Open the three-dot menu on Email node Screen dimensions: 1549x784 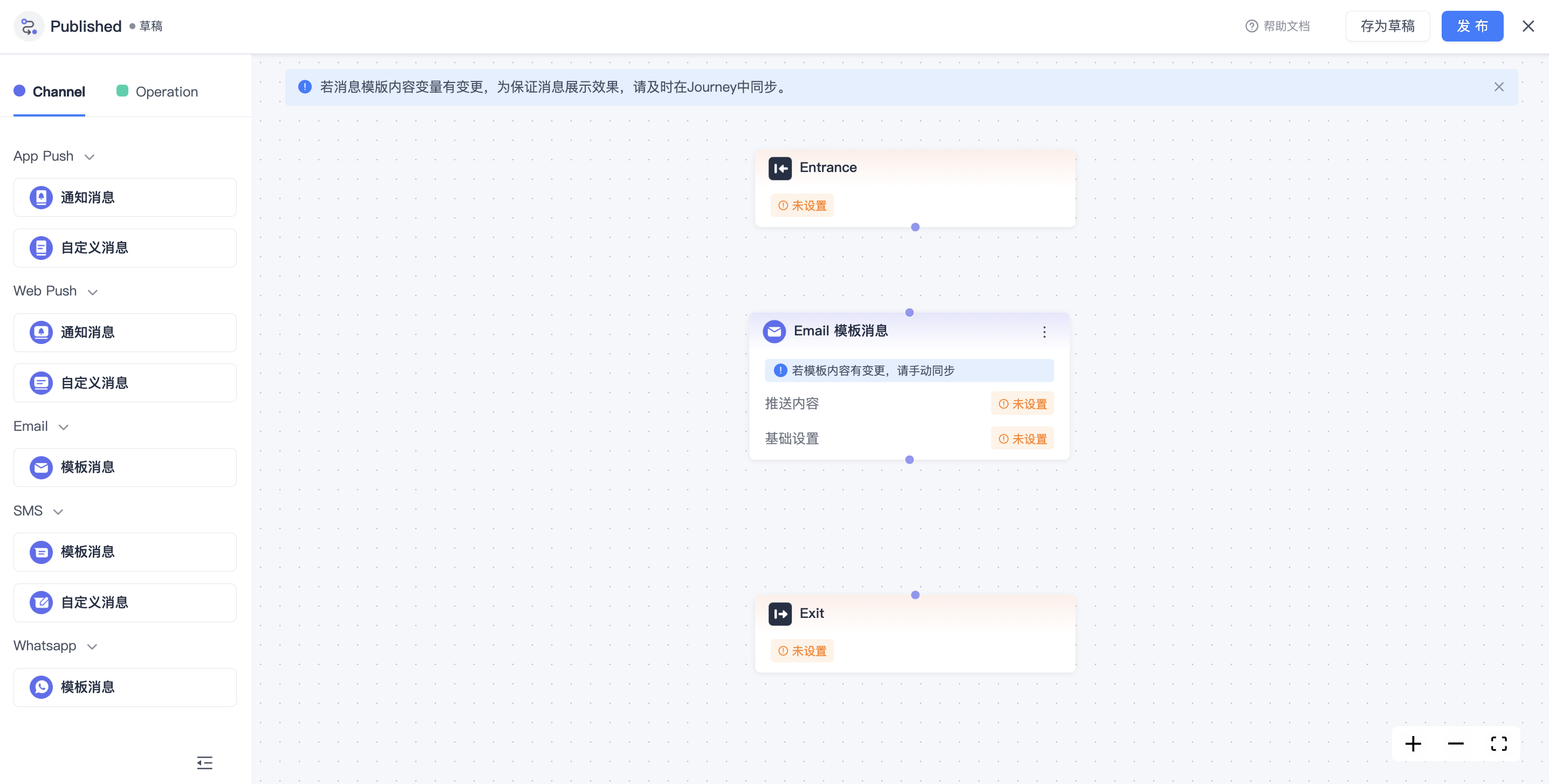click(1045, 332)
